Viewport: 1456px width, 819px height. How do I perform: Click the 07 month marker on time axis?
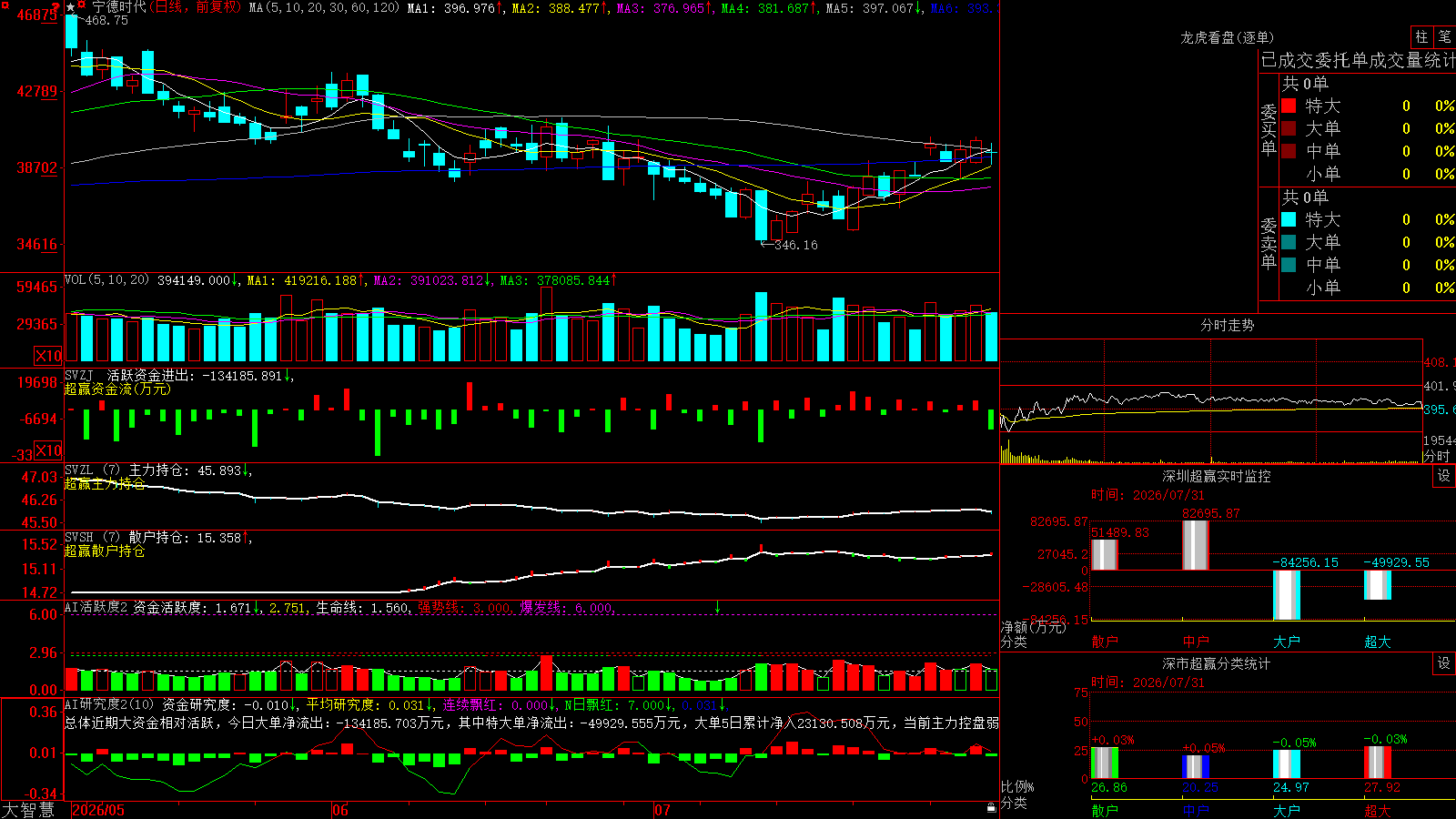tap(662, 810)
